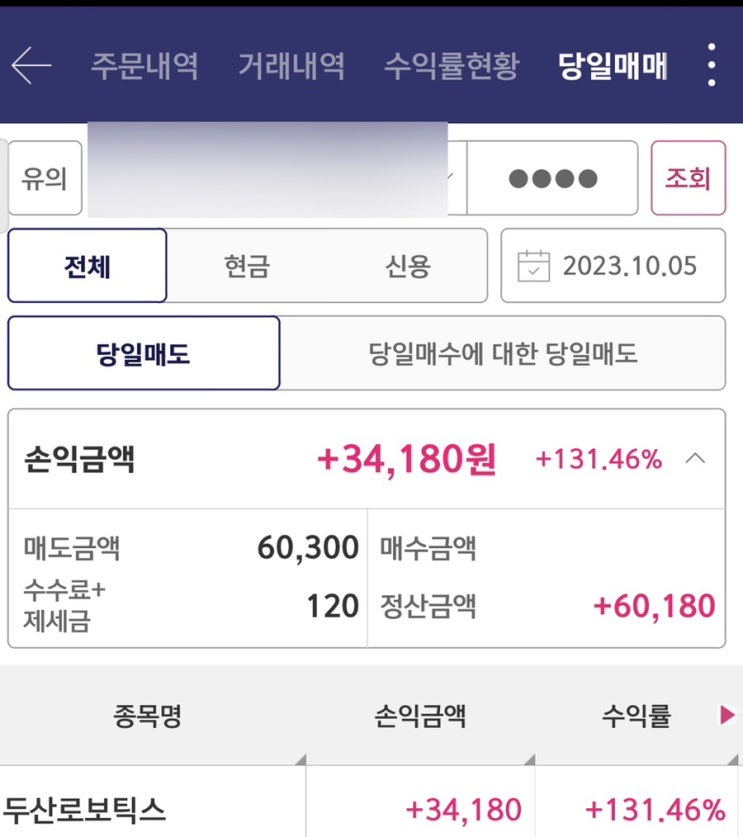Tap the pink arrow to show more columns
Image resolution: width=743 pixels, height=837 pixels.
coord(727,715)
